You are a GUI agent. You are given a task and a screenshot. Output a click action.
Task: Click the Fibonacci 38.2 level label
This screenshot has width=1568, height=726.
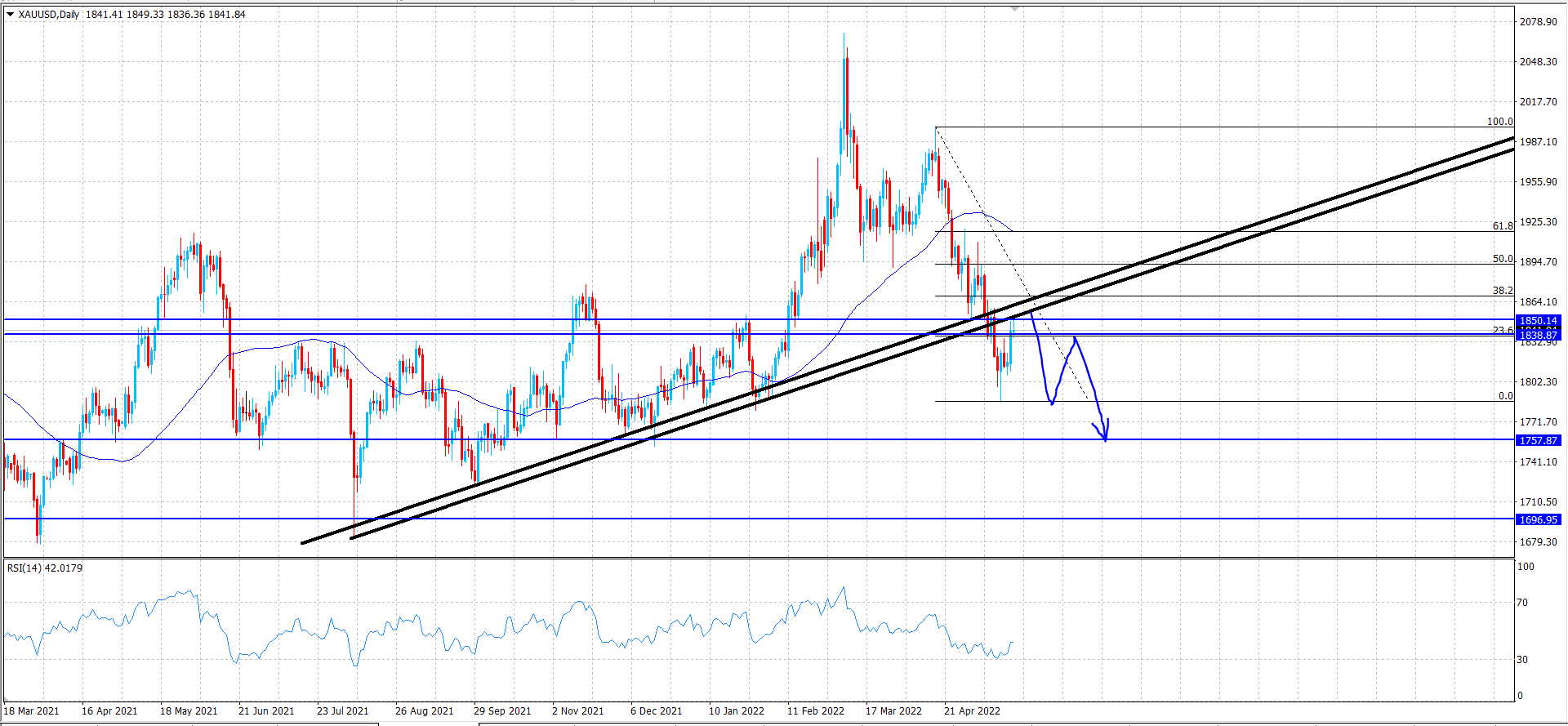[x=1503, y=291]
